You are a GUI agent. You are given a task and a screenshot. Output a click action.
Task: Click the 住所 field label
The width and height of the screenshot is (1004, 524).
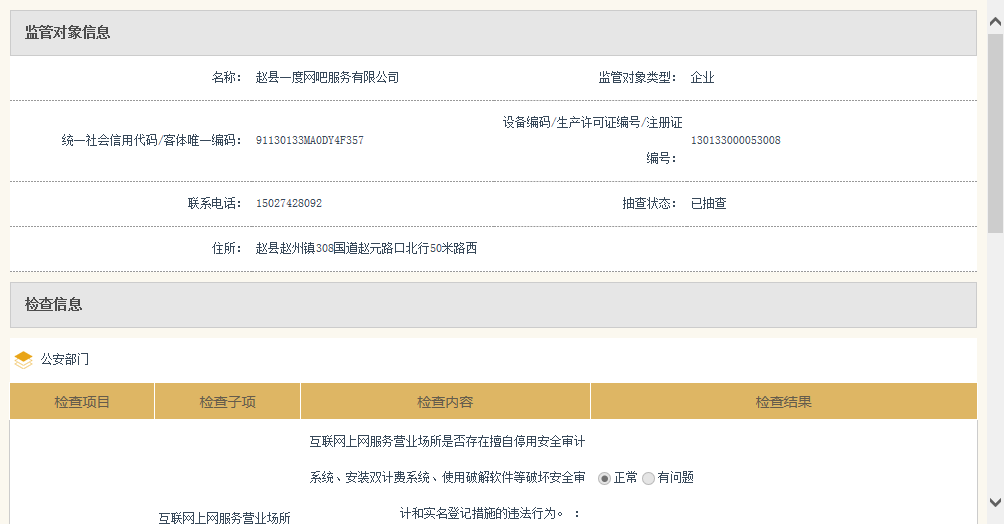point(227,249)
